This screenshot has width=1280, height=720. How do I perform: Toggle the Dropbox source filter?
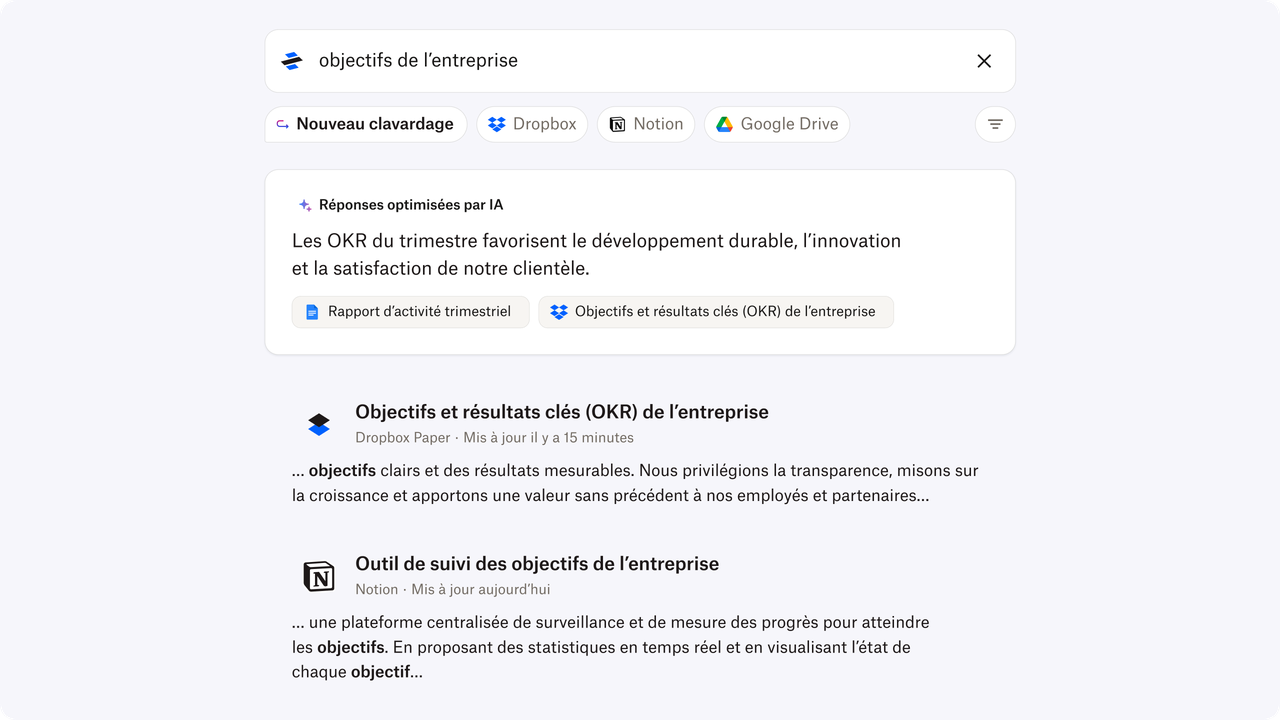532,123
